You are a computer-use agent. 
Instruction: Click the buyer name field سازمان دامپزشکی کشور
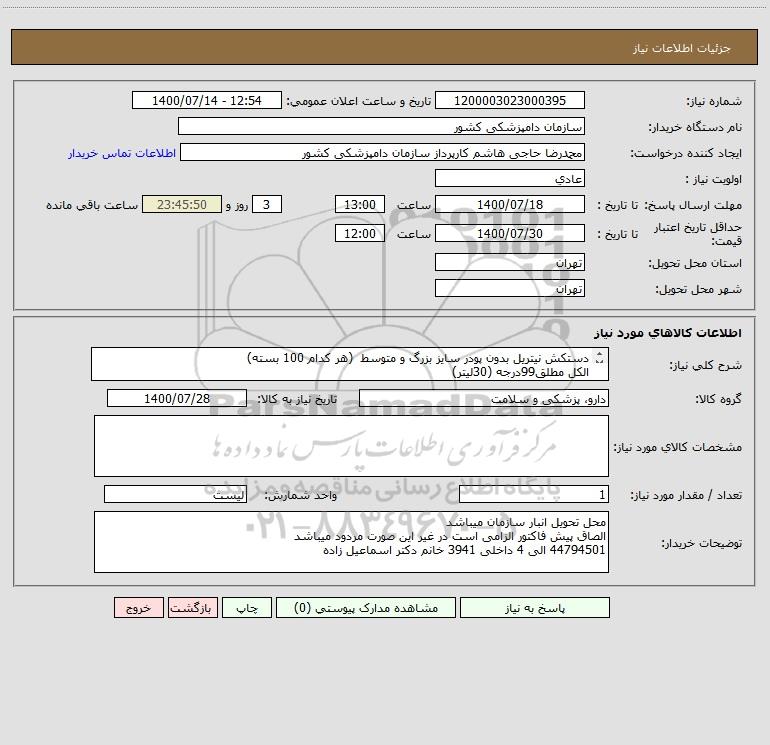tap(381, 126)
